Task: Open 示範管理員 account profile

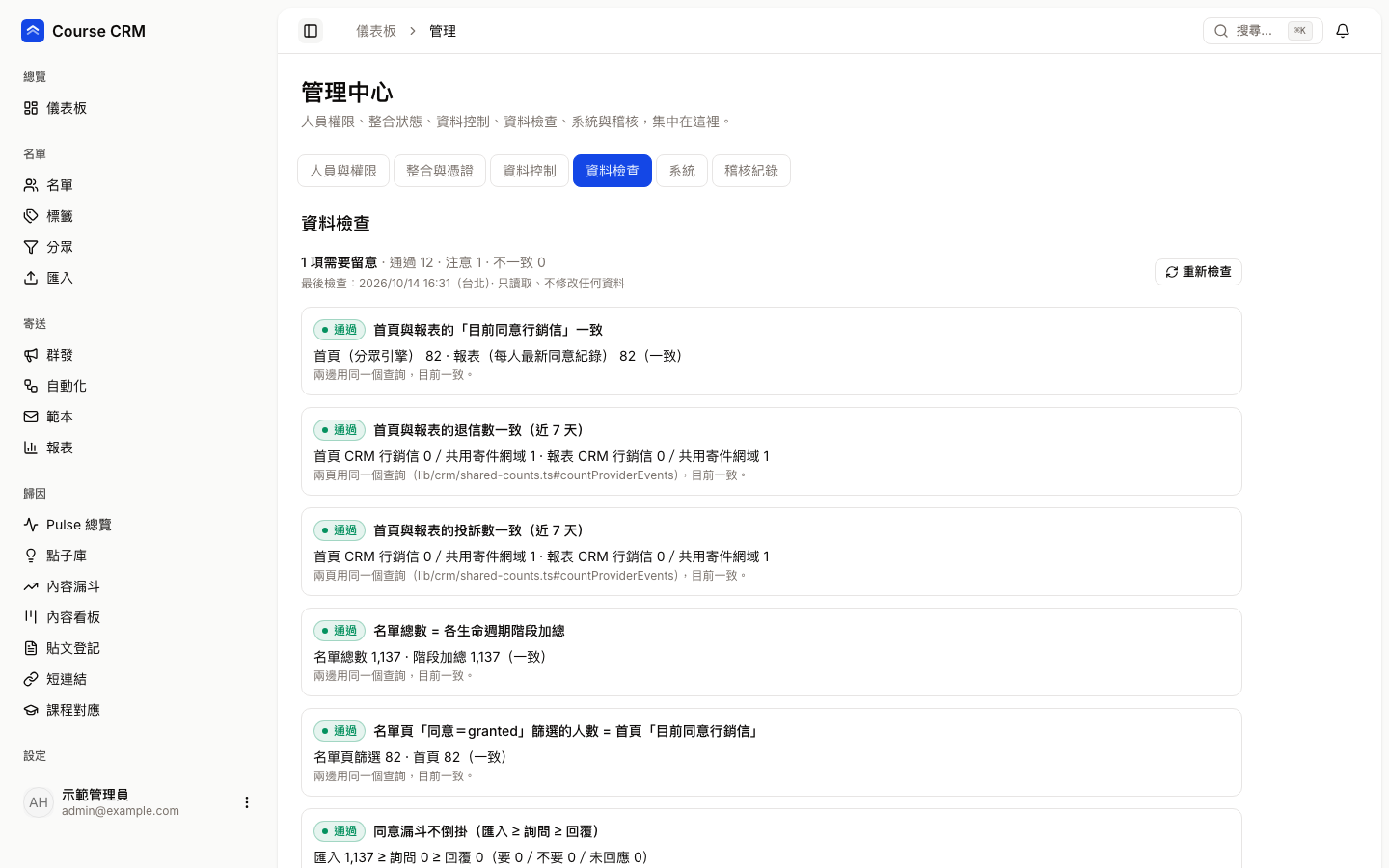Action: point(138,802)
